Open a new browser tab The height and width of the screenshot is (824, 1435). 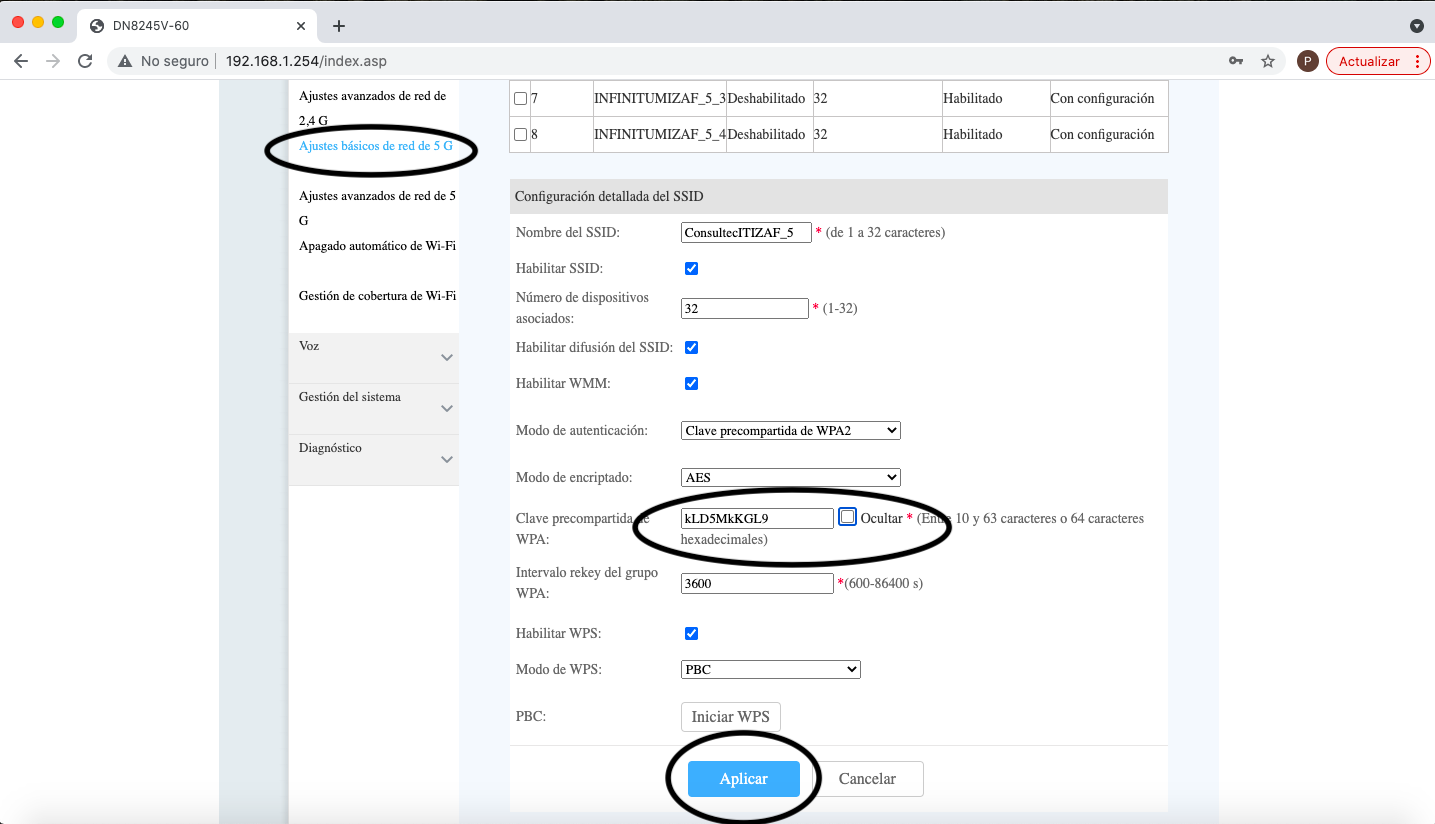[339, 26]
